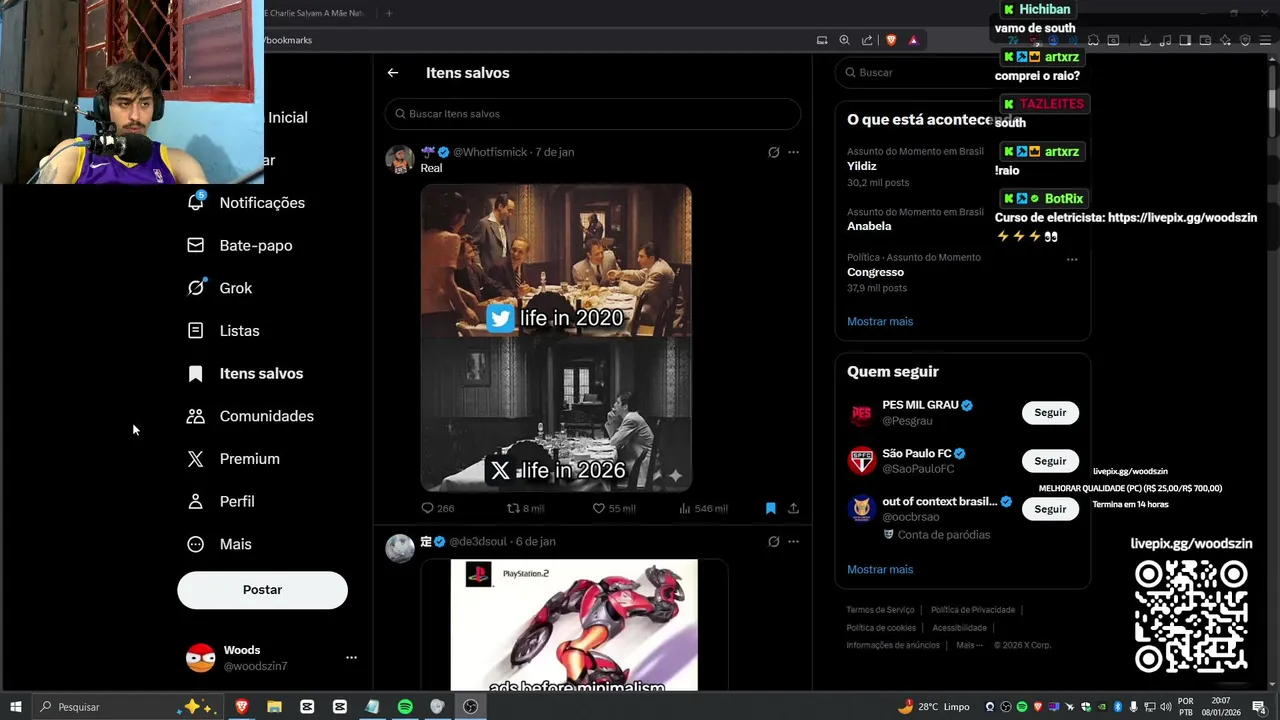Go back using the arrow beside Itens salvos
1280x720 pixels.
click(x=393, y=73)
